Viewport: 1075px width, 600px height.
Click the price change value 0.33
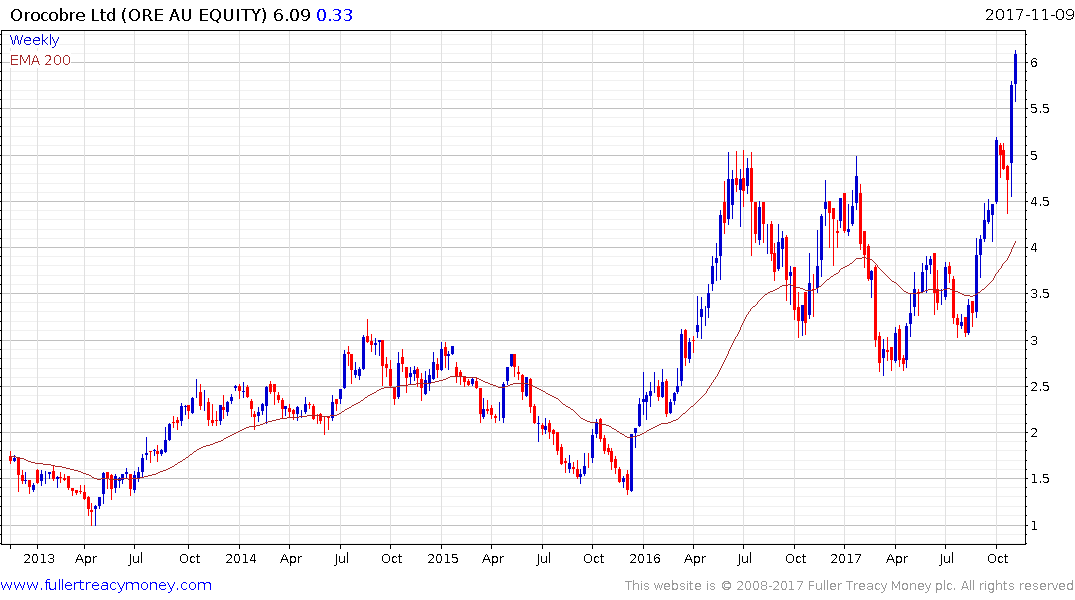point(335,15)
